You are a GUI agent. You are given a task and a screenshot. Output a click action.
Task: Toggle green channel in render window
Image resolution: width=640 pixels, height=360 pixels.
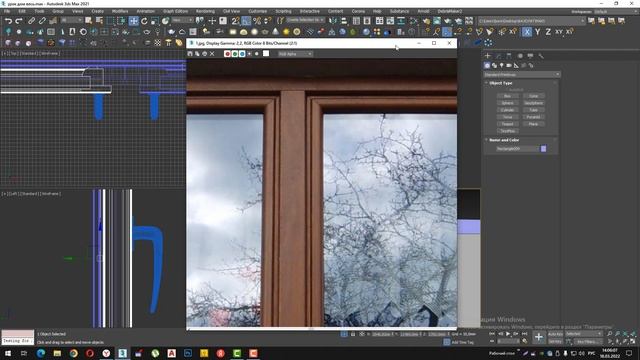coord(235,54)
